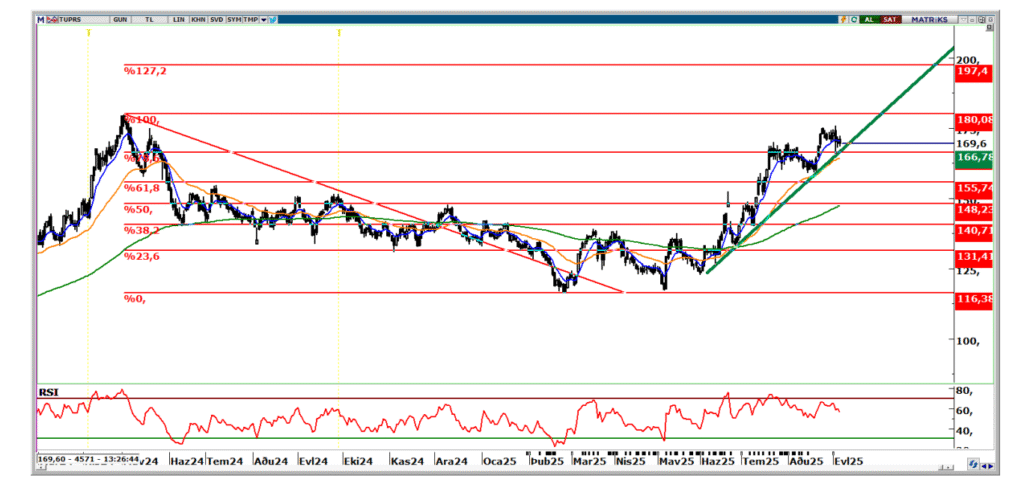Open the GUN period selector
Screen dimensions: 1024x492
point(120,19)
